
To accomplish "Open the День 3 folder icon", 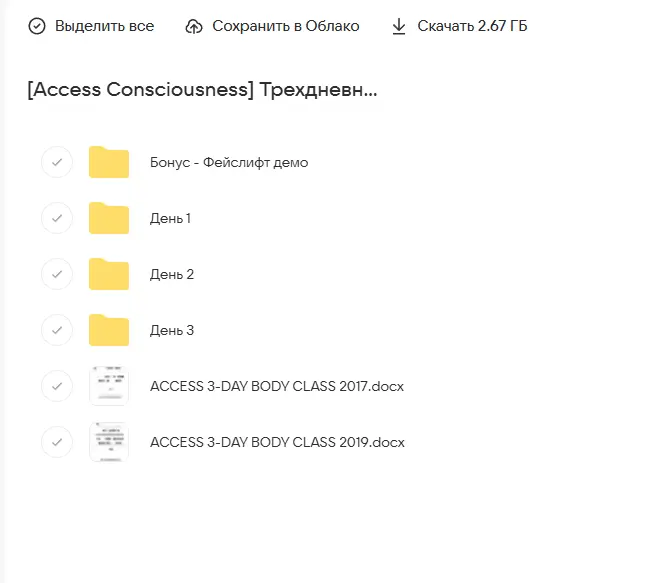I will click(x=109, y=330).
